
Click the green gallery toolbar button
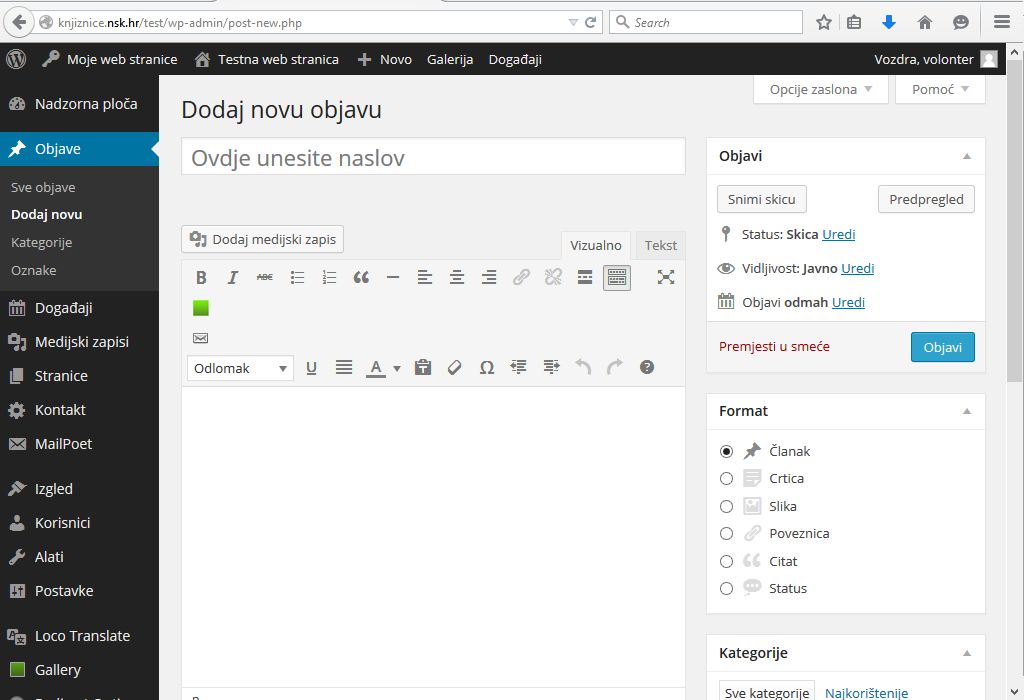click(201, 308)
